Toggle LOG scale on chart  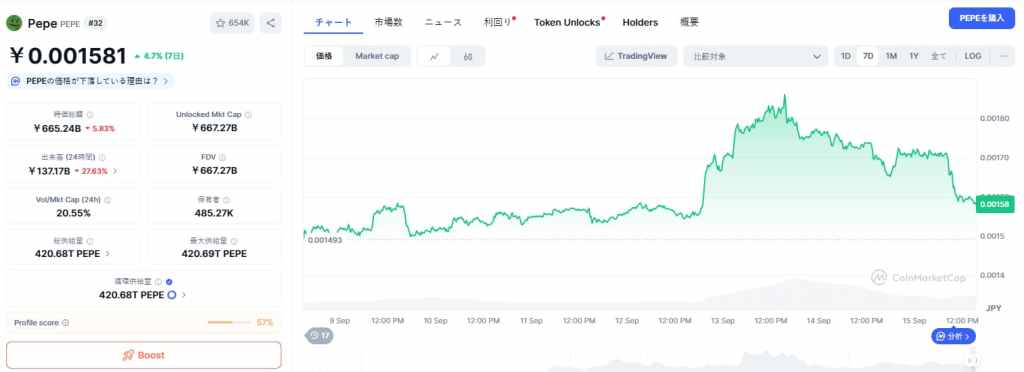(972, 56)
